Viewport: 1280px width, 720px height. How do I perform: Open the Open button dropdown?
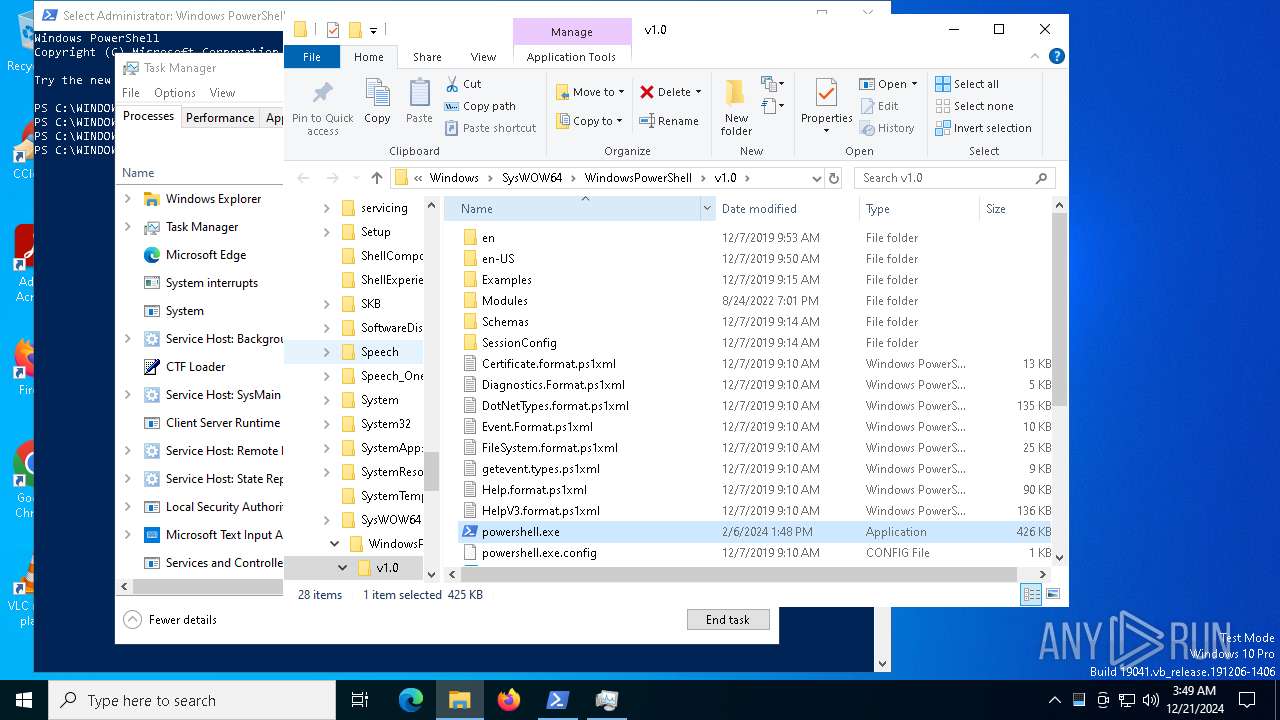point(914,84)
